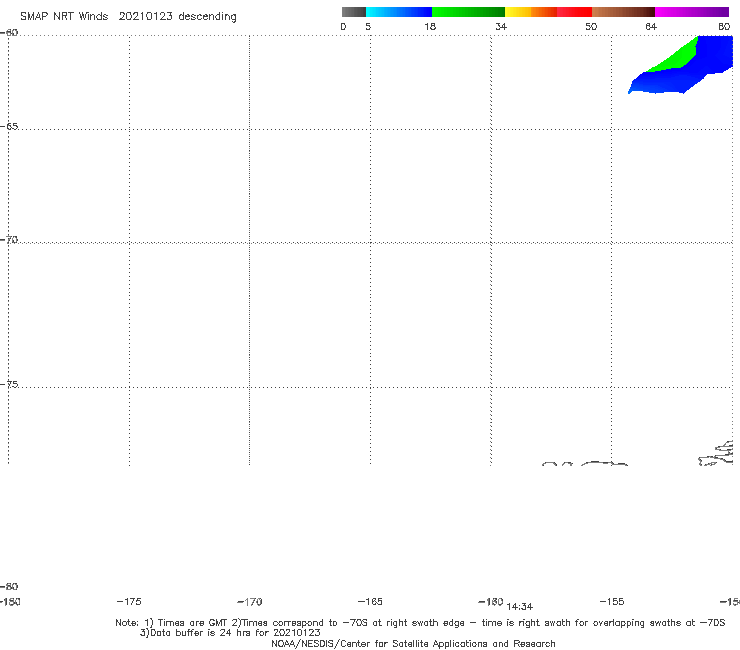740x650 pixels.
Task: Click the blue wind swath region
Action: tap(684, 76)
